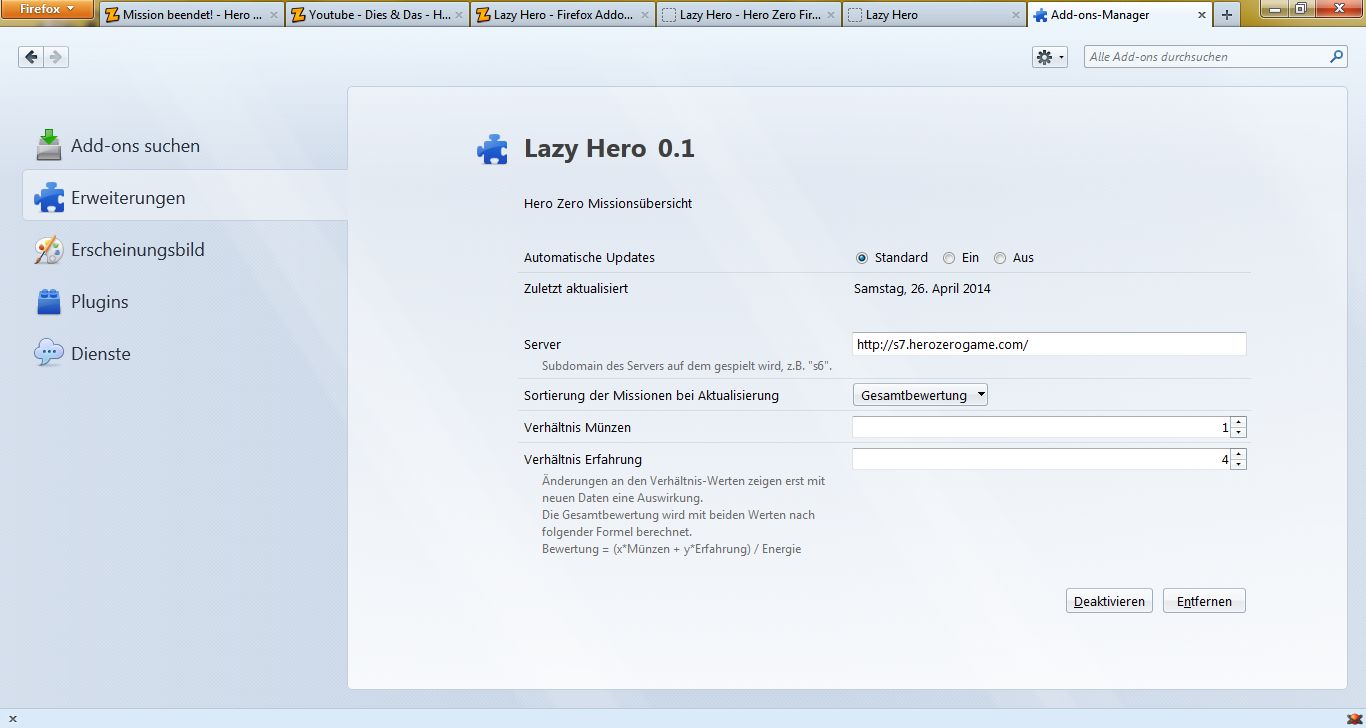
Task: Open the Erscheinungsbild palette icon
Action: [49, 249]
